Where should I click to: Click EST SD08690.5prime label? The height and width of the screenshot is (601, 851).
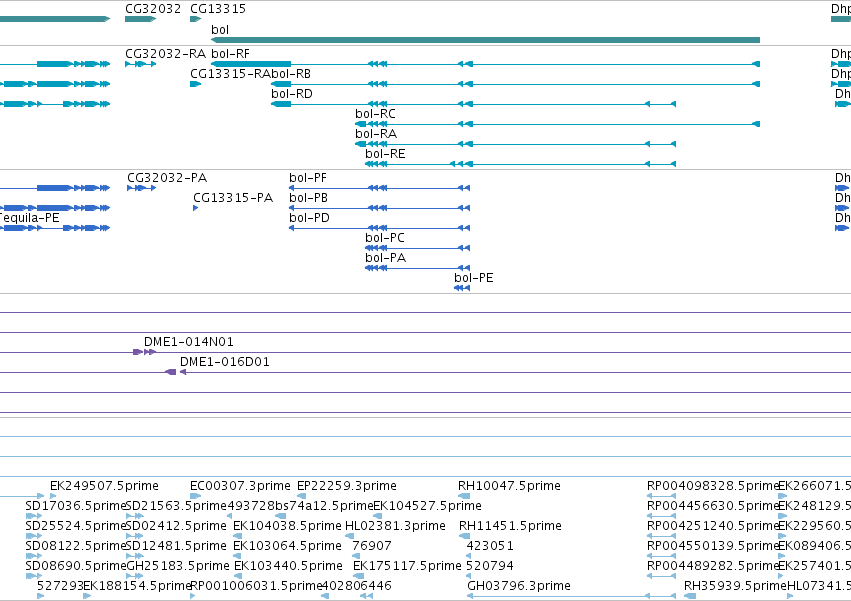pyautogui.click(x=76, y=566)
